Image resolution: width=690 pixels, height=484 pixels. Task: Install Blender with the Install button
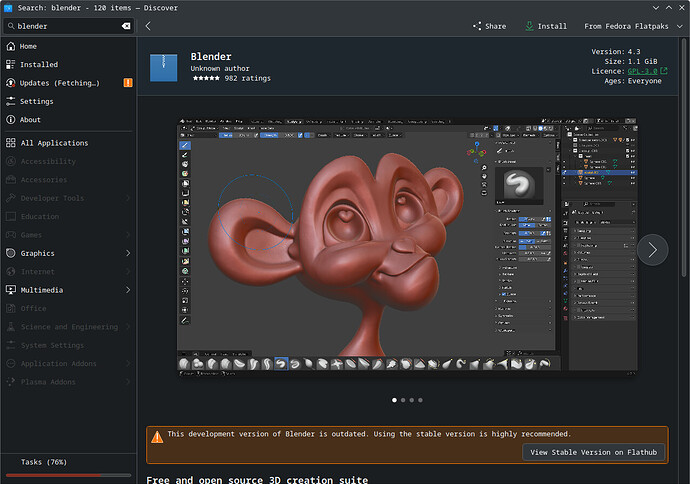pos(545,26)
